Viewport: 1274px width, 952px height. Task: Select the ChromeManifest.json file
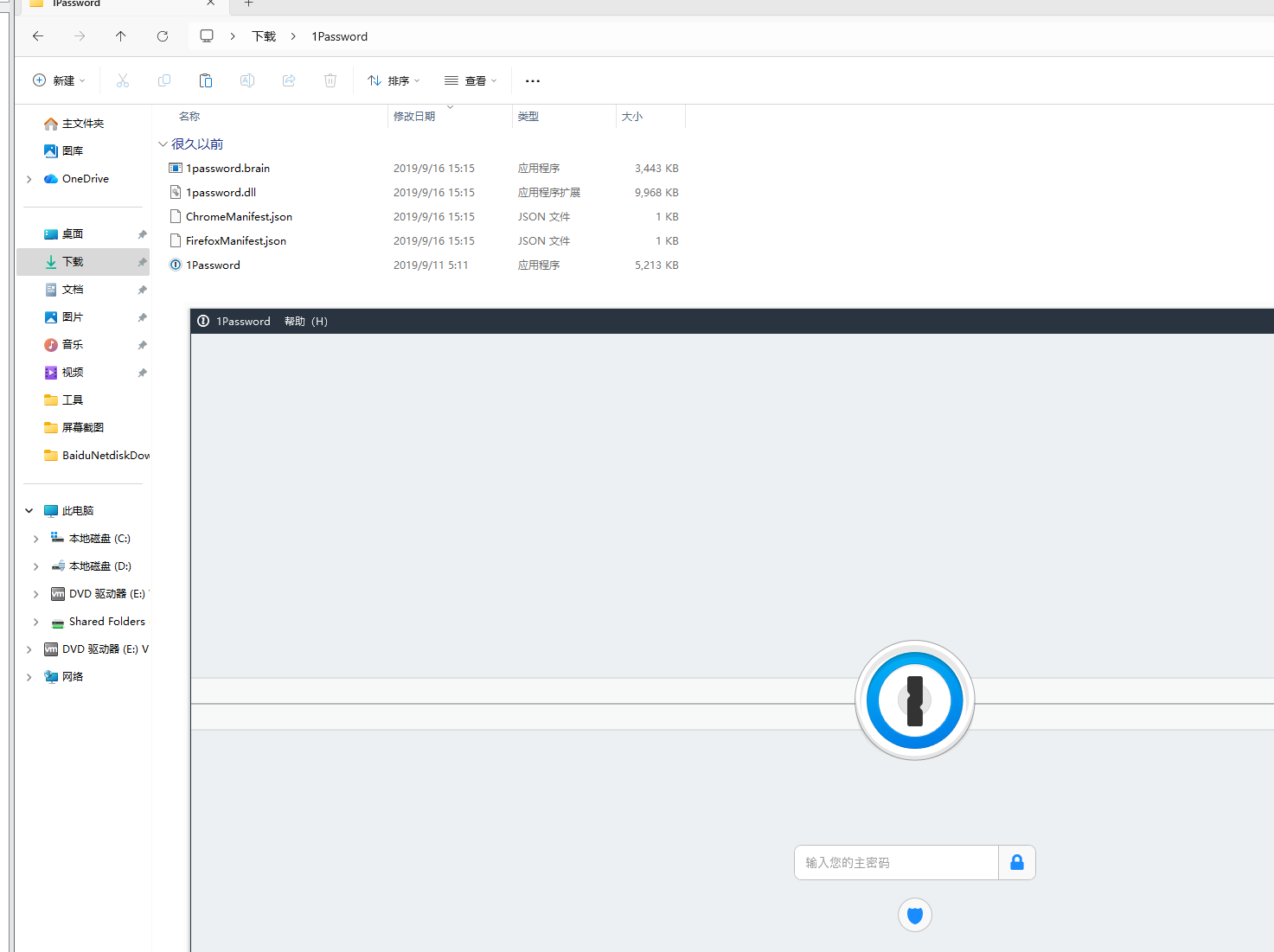[x=424, y=217]
